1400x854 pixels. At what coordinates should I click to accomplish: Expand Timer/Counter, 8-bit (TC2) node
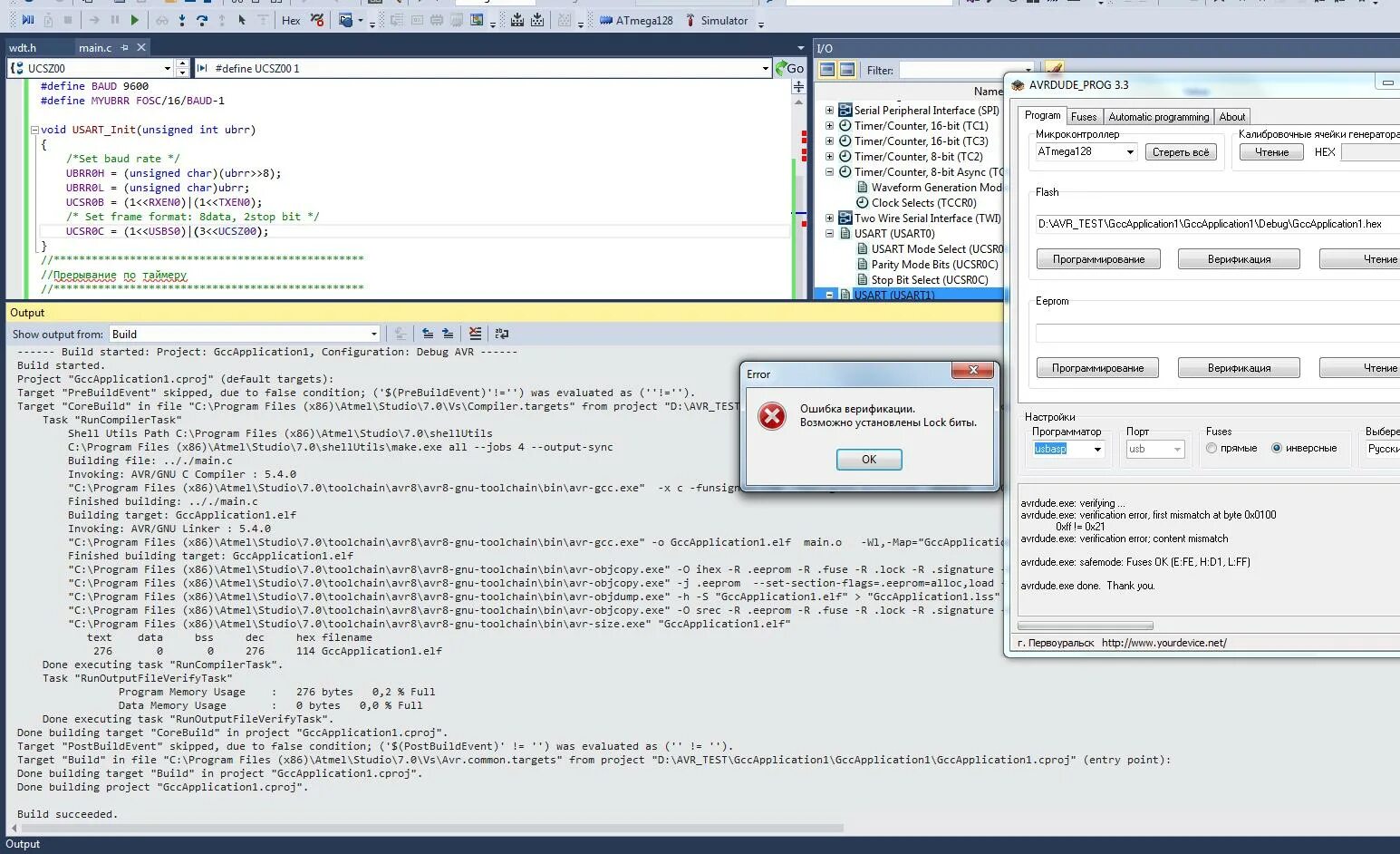click(x=829, y=157)
